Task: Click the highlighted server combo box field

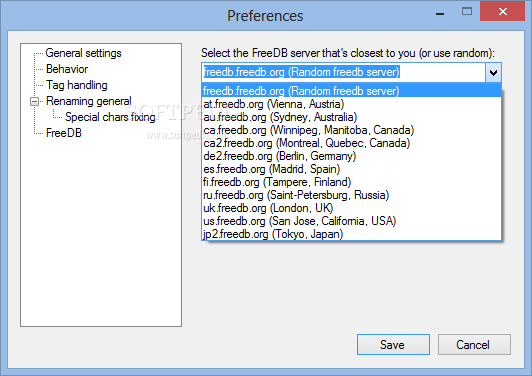Action: coord(343,72)
